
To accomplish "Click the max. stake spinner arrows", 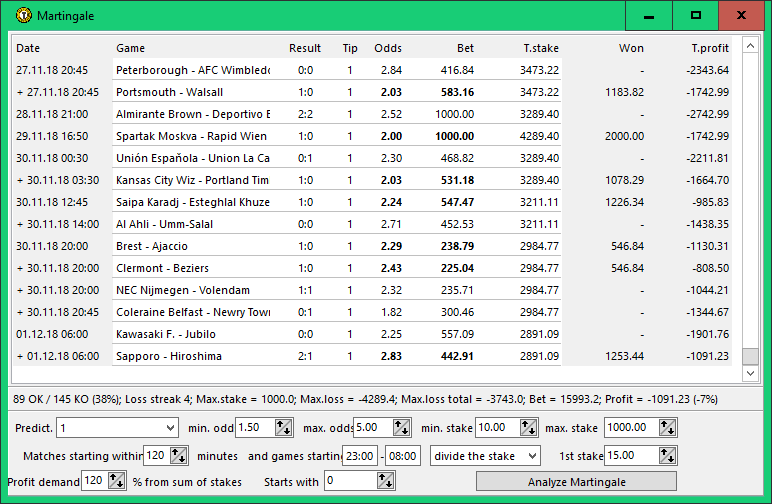I will click(667, 427).
